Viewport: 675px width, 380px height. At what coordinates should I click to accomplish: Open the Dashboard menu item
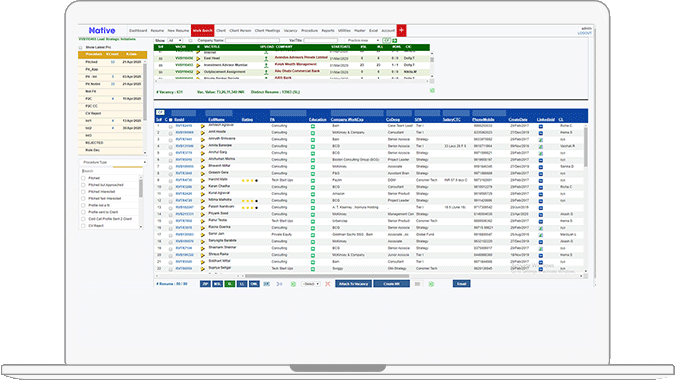138,31
